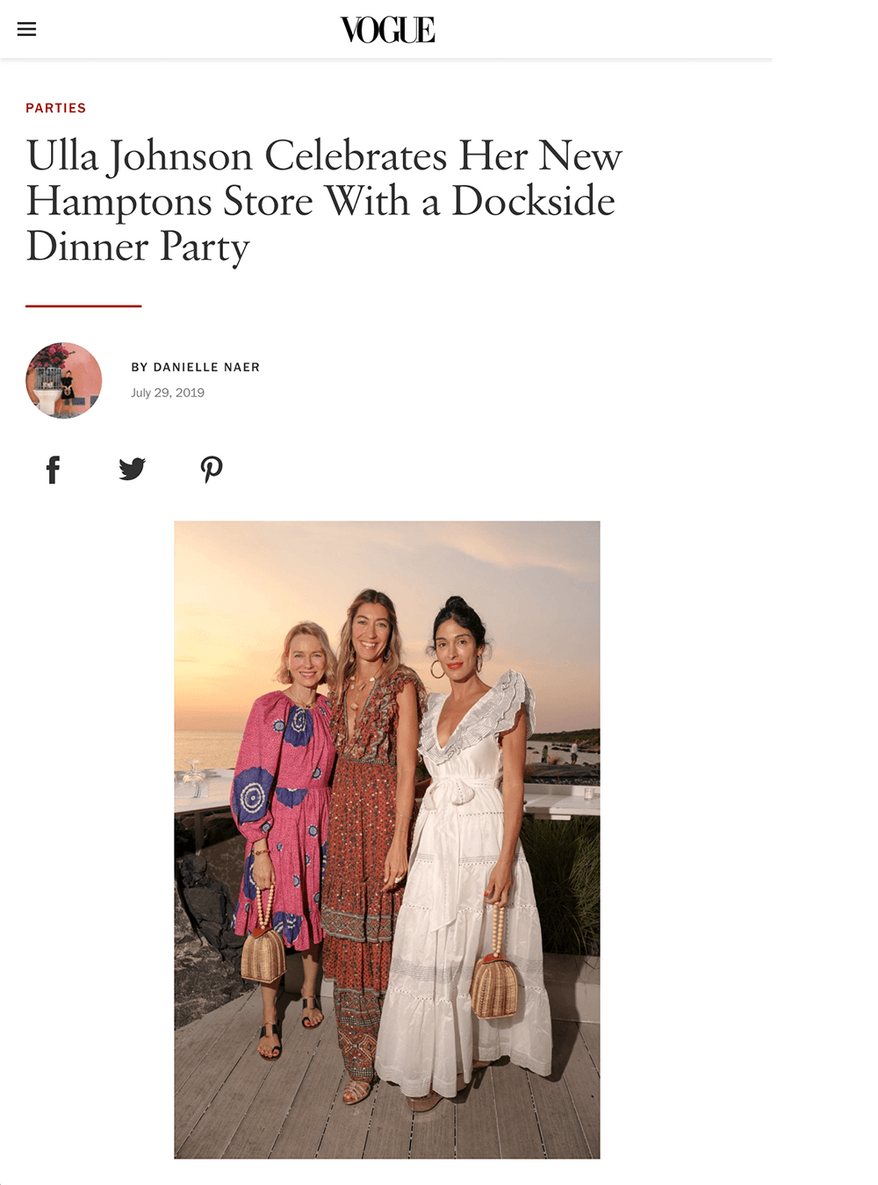Image resolution: width=878 pixels, height=1185 pixels.
Task: Click the author's circular avatar photo
Action: (x=63, y=380)
